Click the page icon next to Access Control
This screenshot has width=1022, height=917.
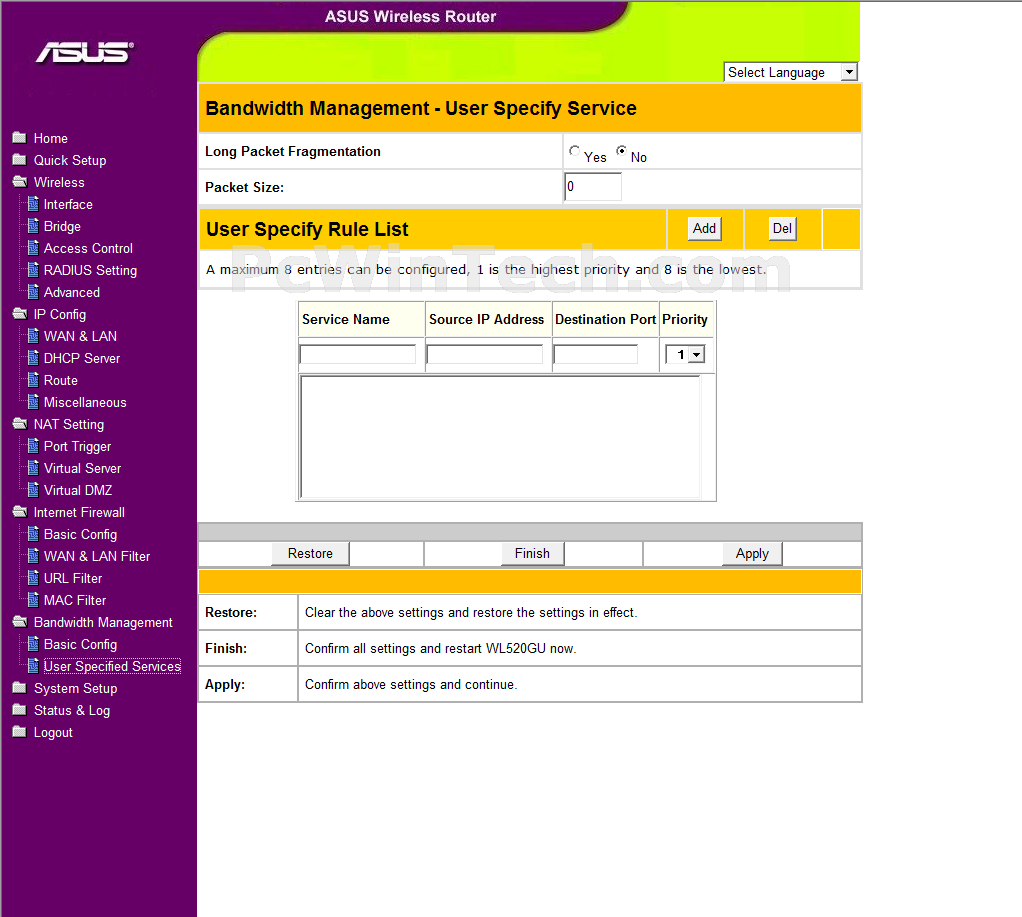click(x=33, y=248)
